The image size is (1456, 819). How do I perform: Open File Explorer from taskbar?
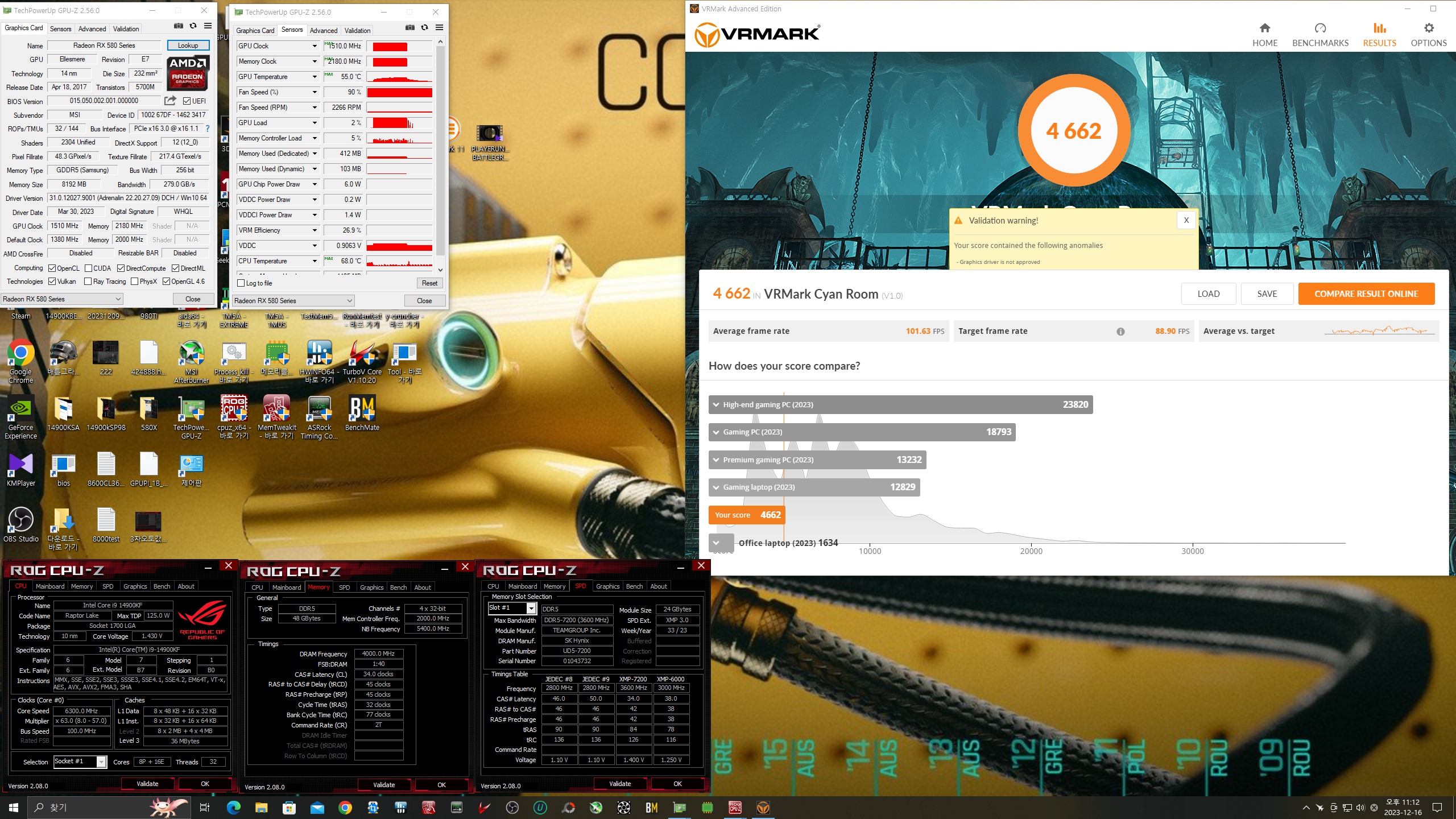pyautogui.click(x=261, y=808)
